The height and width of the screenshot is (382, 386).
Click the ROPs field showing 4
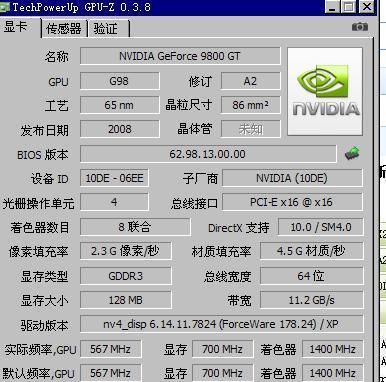pyautogui.click(x=114, y=202)
